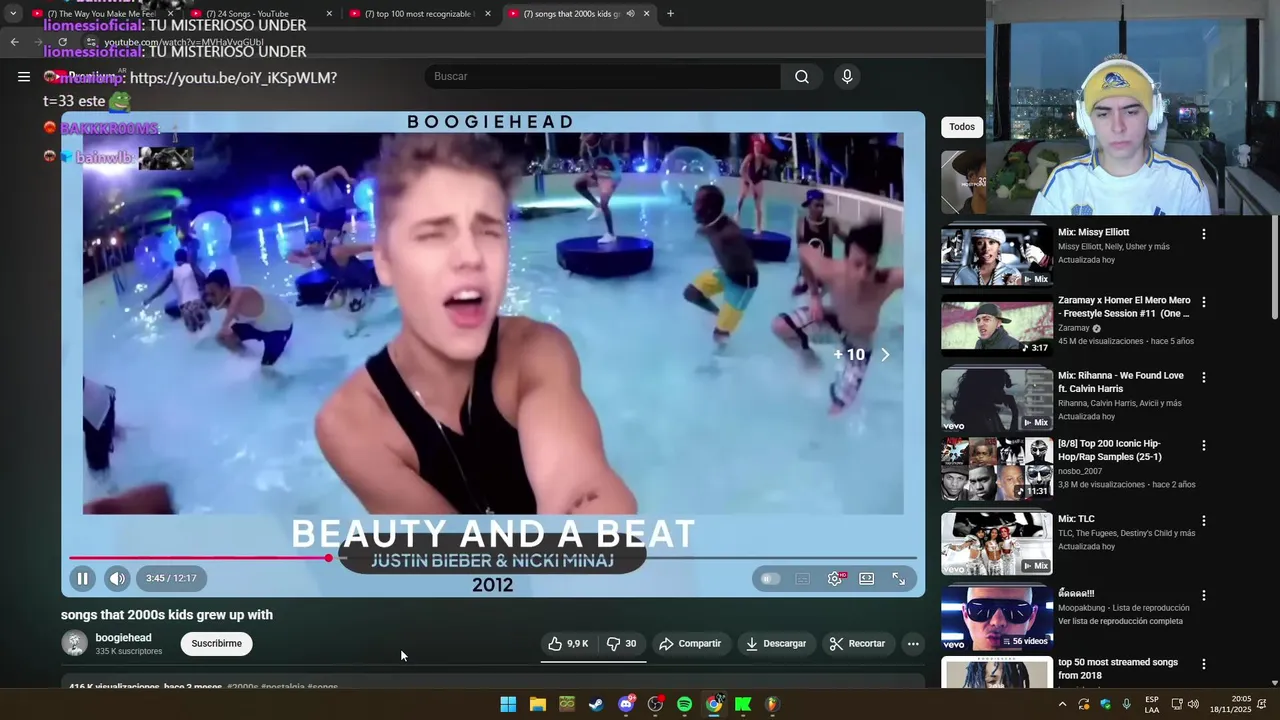Image resolution: width=1280 pixels, height=720 pixels.
Task: Open File Explorer from the taskbar
Action: [537, 704]
